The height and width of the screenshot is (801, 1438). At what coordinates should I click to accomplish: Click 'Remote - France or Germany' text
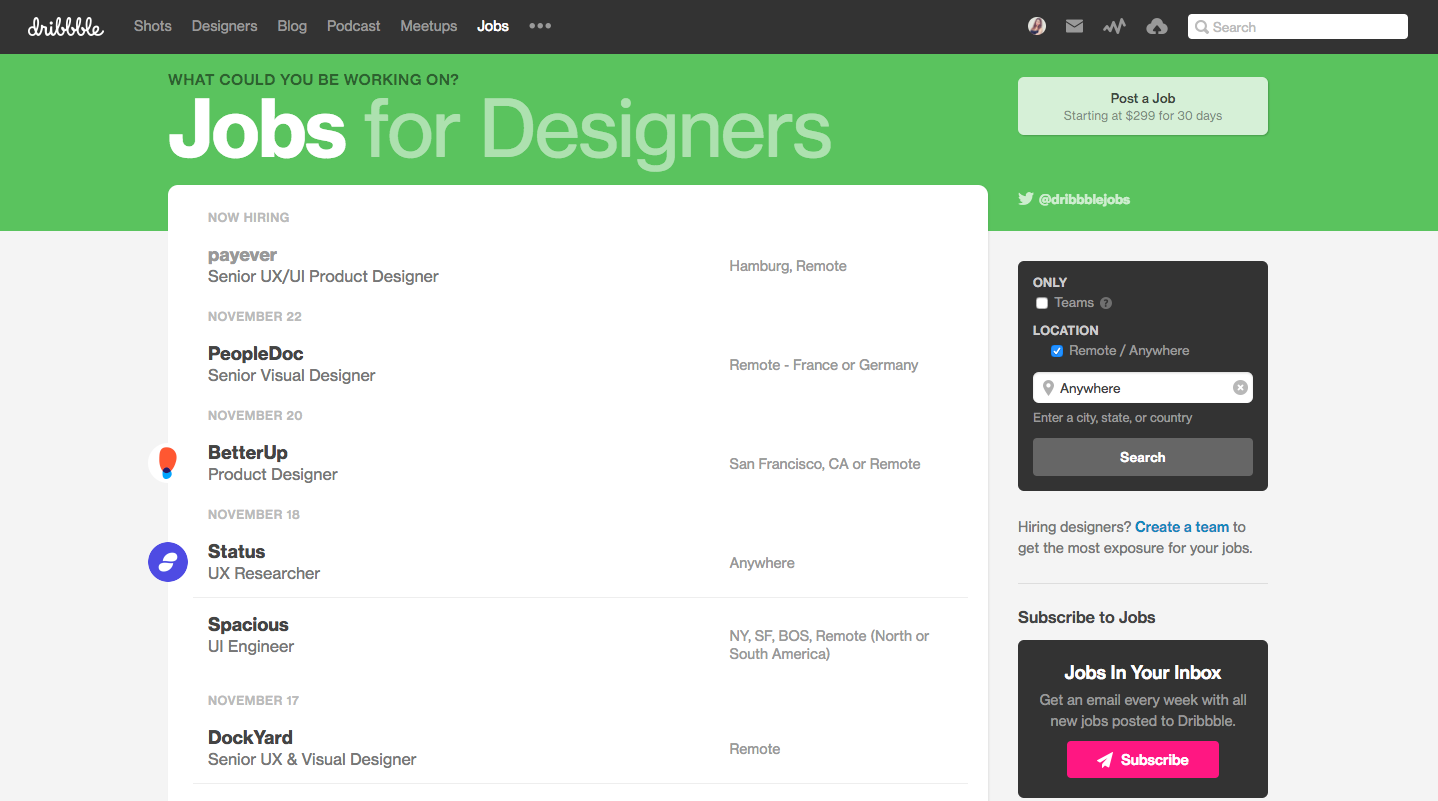coord(824,365)
